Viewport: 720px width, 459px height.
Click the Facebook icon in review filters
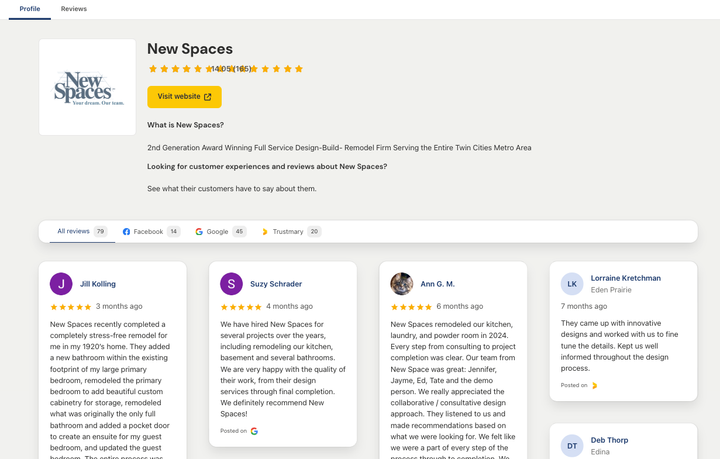[127, 232]
